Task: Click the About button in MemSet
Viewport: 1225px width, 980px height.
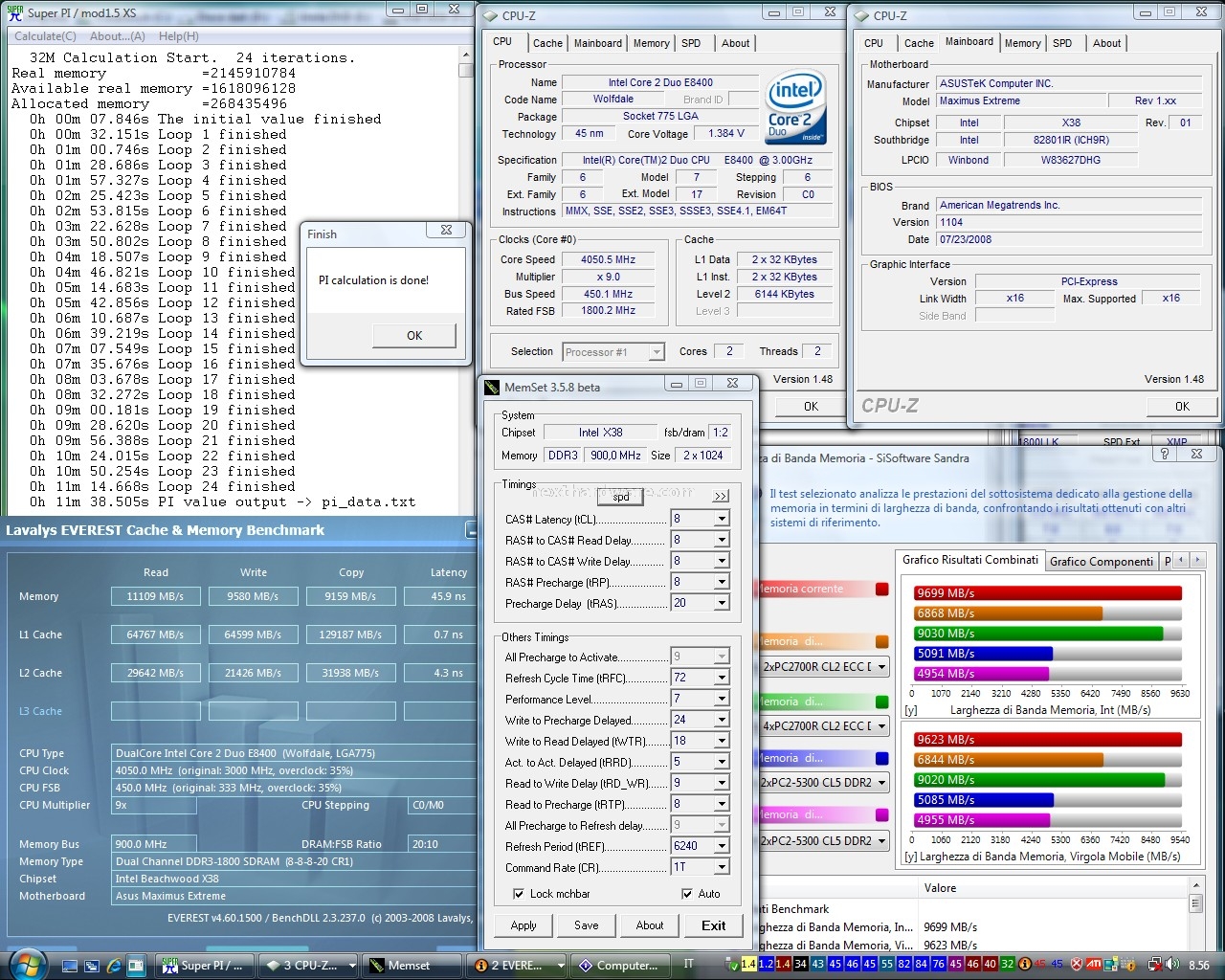Action: 650,925
